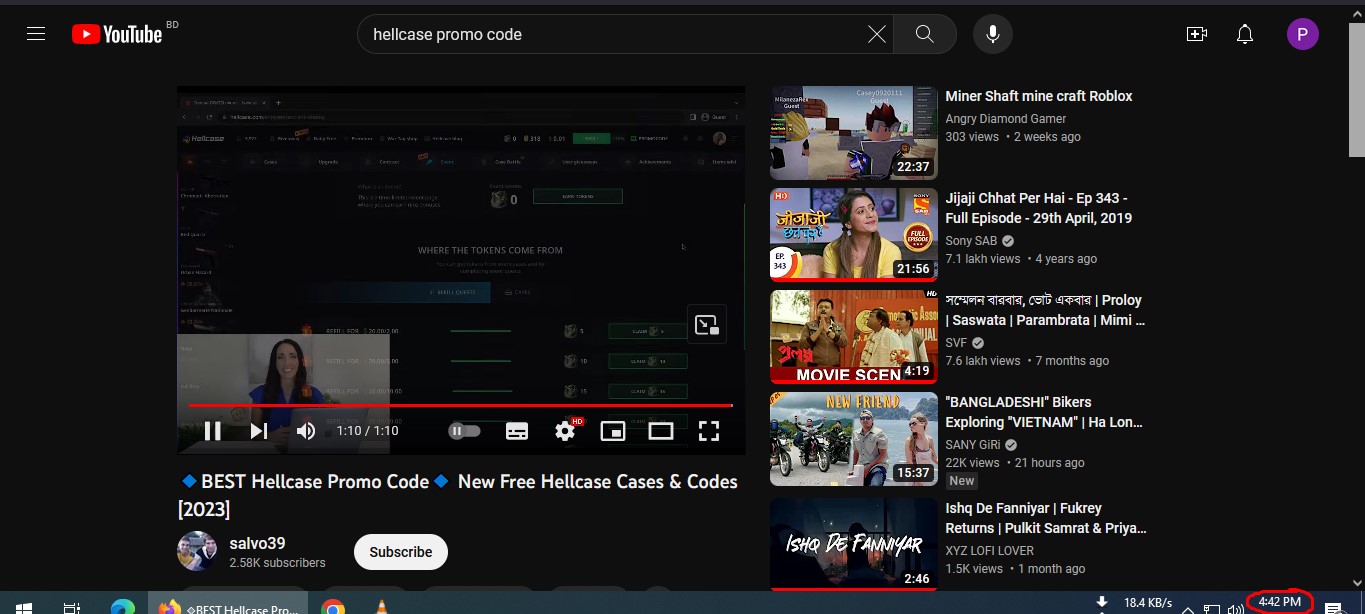Open Google Chrome from taskbar

pyautogui.click(x=333, y=606)
